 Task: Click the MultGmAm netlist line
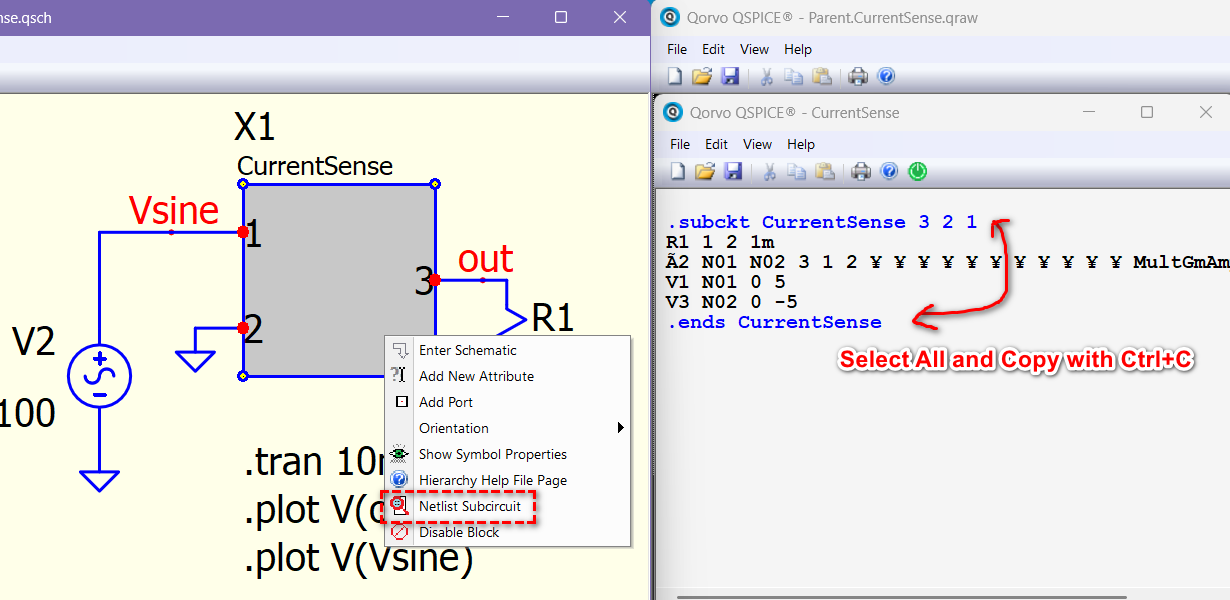coord(947,262)
